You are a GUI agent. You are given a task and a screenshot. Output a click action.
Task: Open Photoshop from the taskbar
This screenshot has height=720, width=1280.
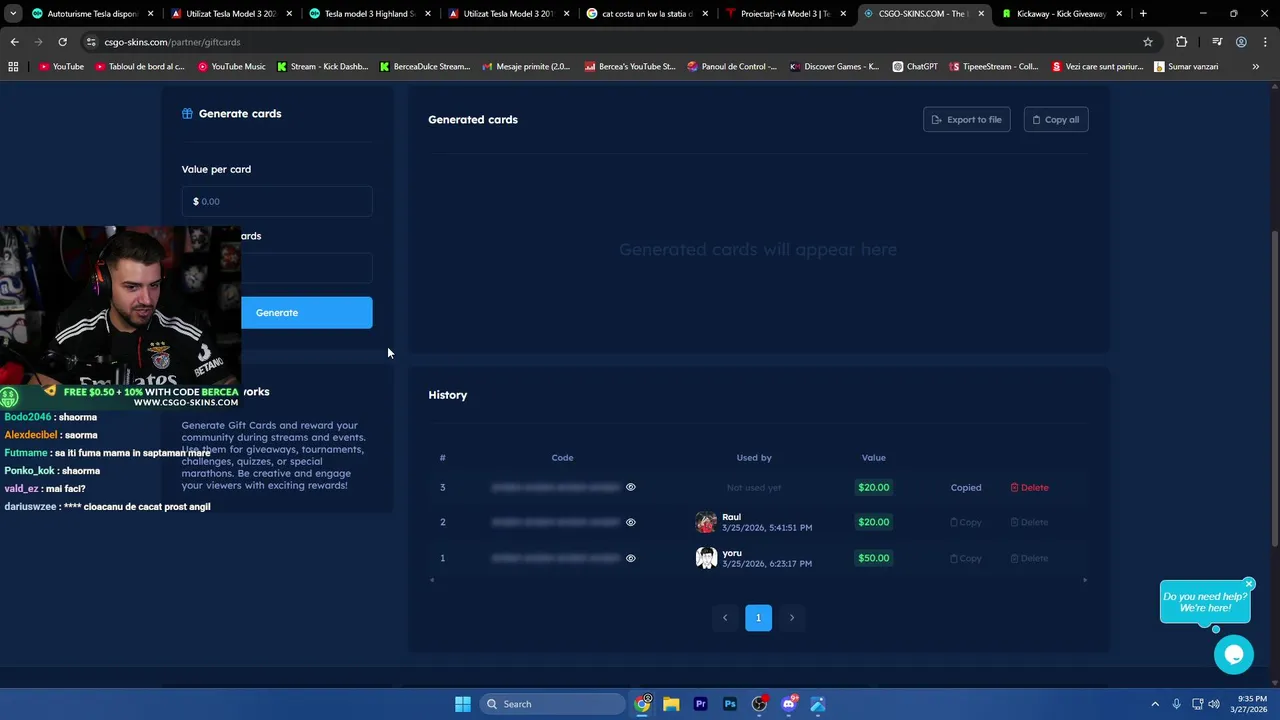[x=730, y=704]
